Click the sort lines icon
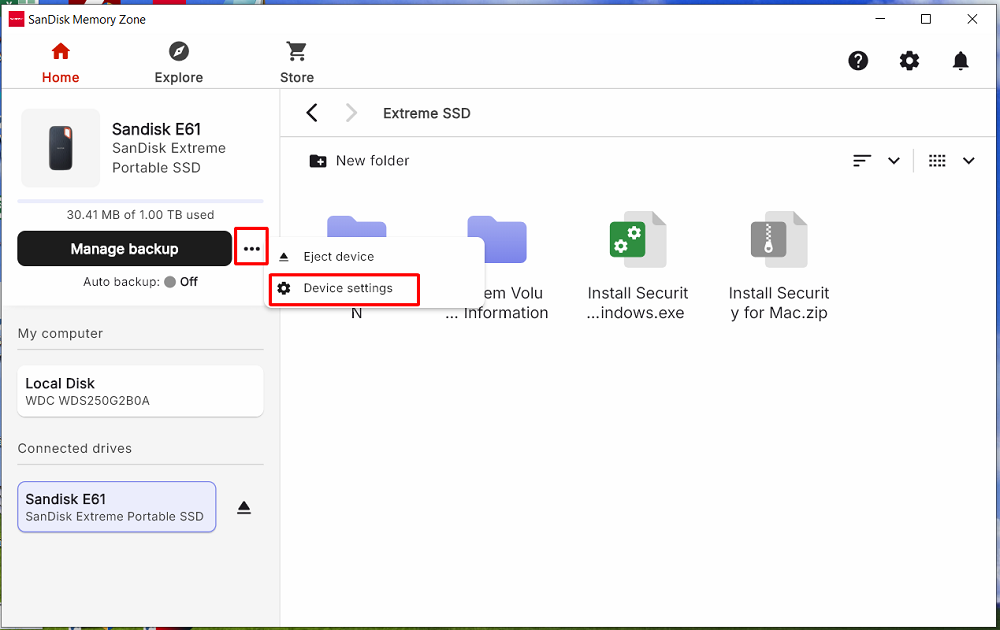Image resolution: width=1000 pixels, height=630 pixels. pyautogui.click(x=862, y=161)
